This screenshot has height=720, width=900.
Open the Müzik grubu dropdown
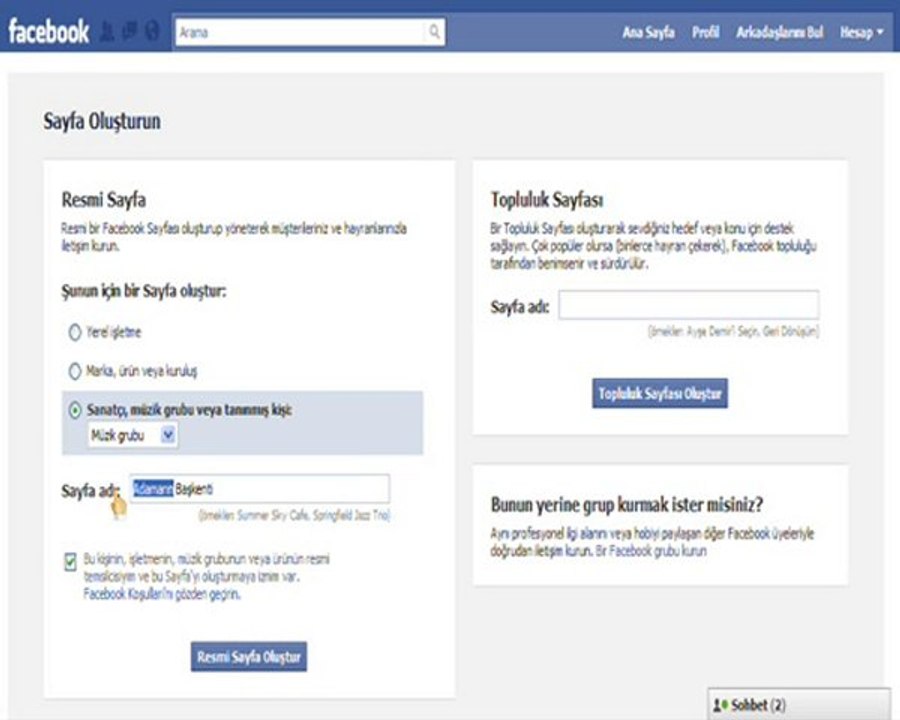pos(133,435)
